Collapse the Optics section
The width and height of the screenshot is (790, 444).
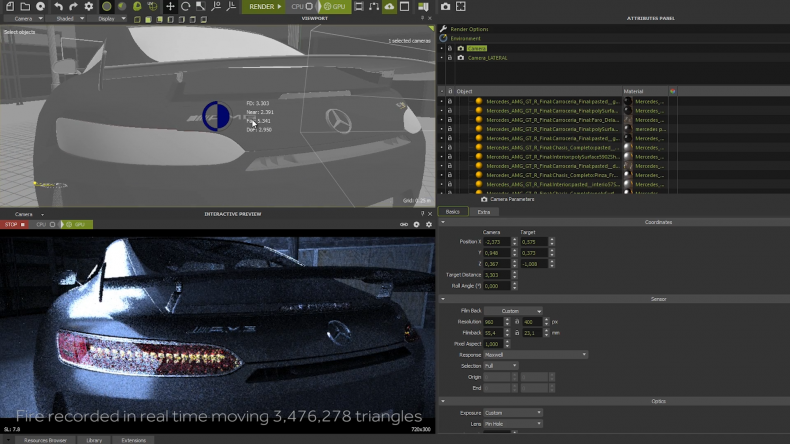point(443,401)
